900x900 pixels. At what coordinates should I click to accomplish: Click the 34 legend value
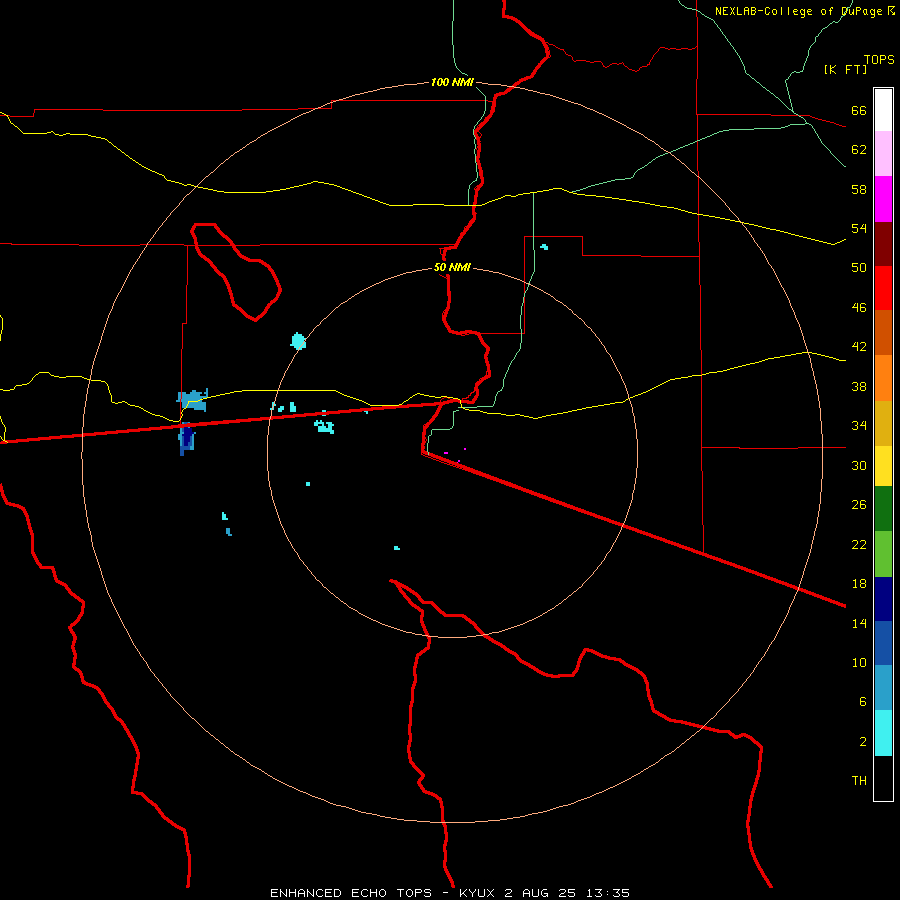point(859,425)
